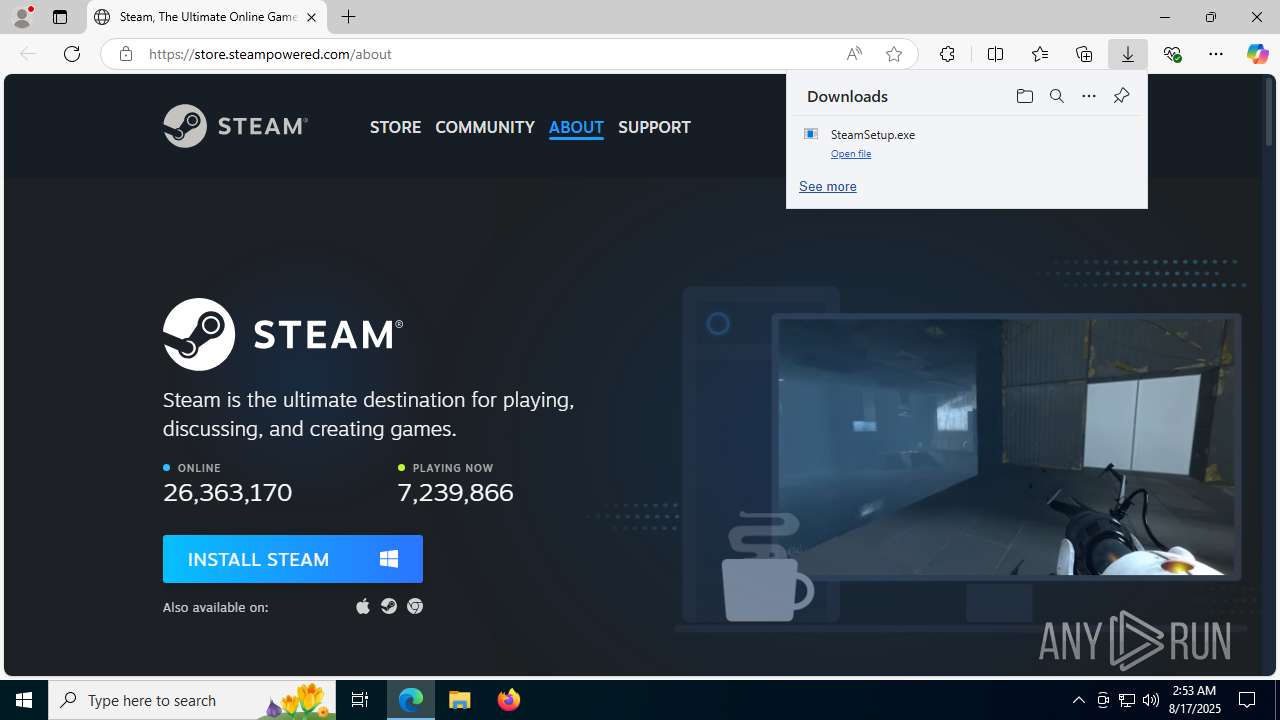Viewport: 1280px width, 720px height.
Task: Click the Portal game screenshot image
Action: click(x=1005, y=446)
